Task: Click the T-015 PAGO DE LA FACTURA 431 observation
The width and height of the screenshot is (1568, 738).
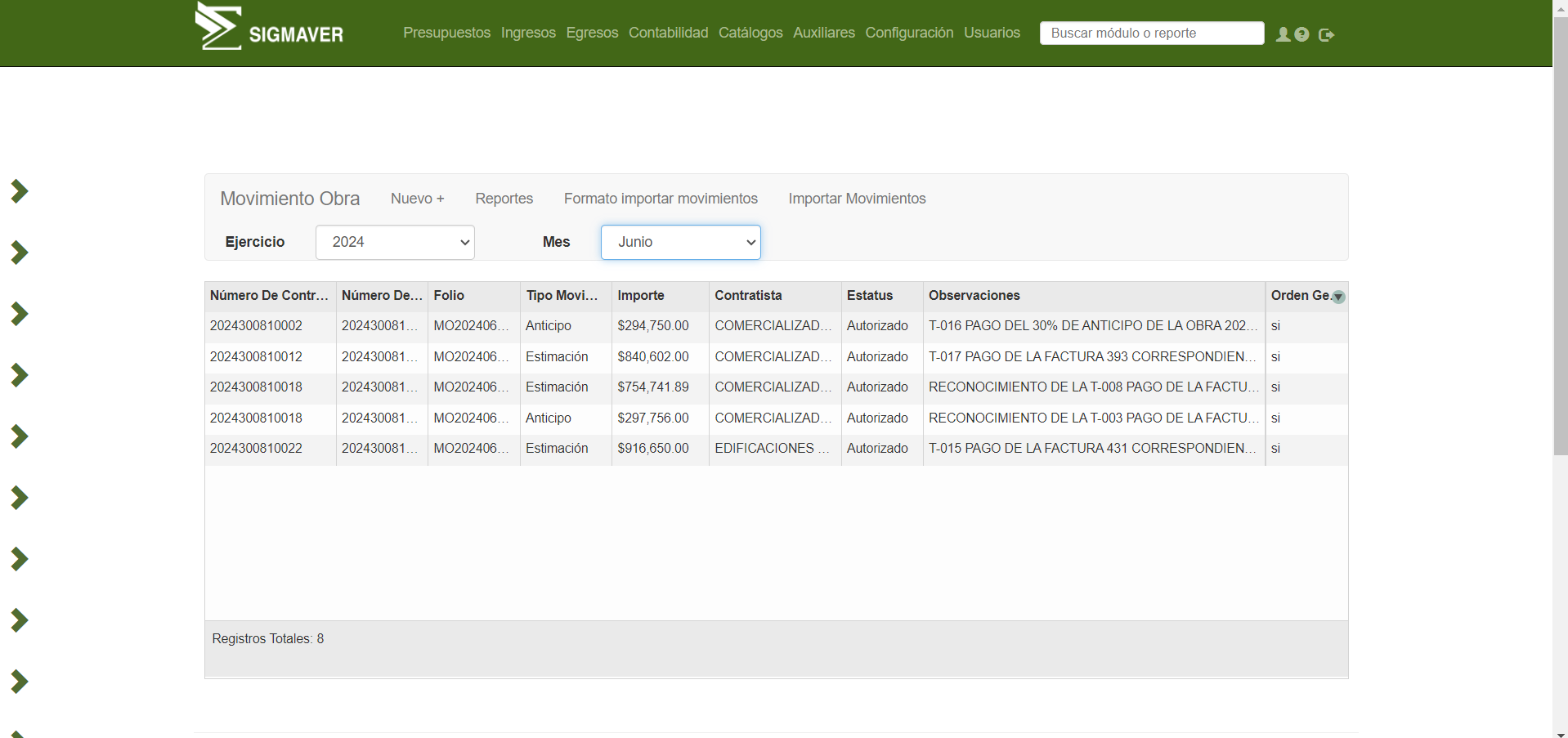Action: 1093,449
